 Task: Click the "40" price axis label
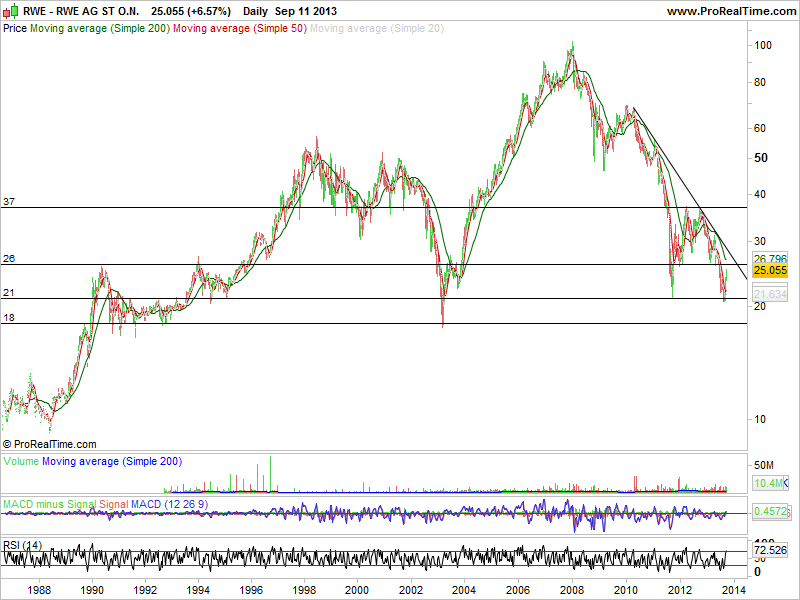coord(760,194)
